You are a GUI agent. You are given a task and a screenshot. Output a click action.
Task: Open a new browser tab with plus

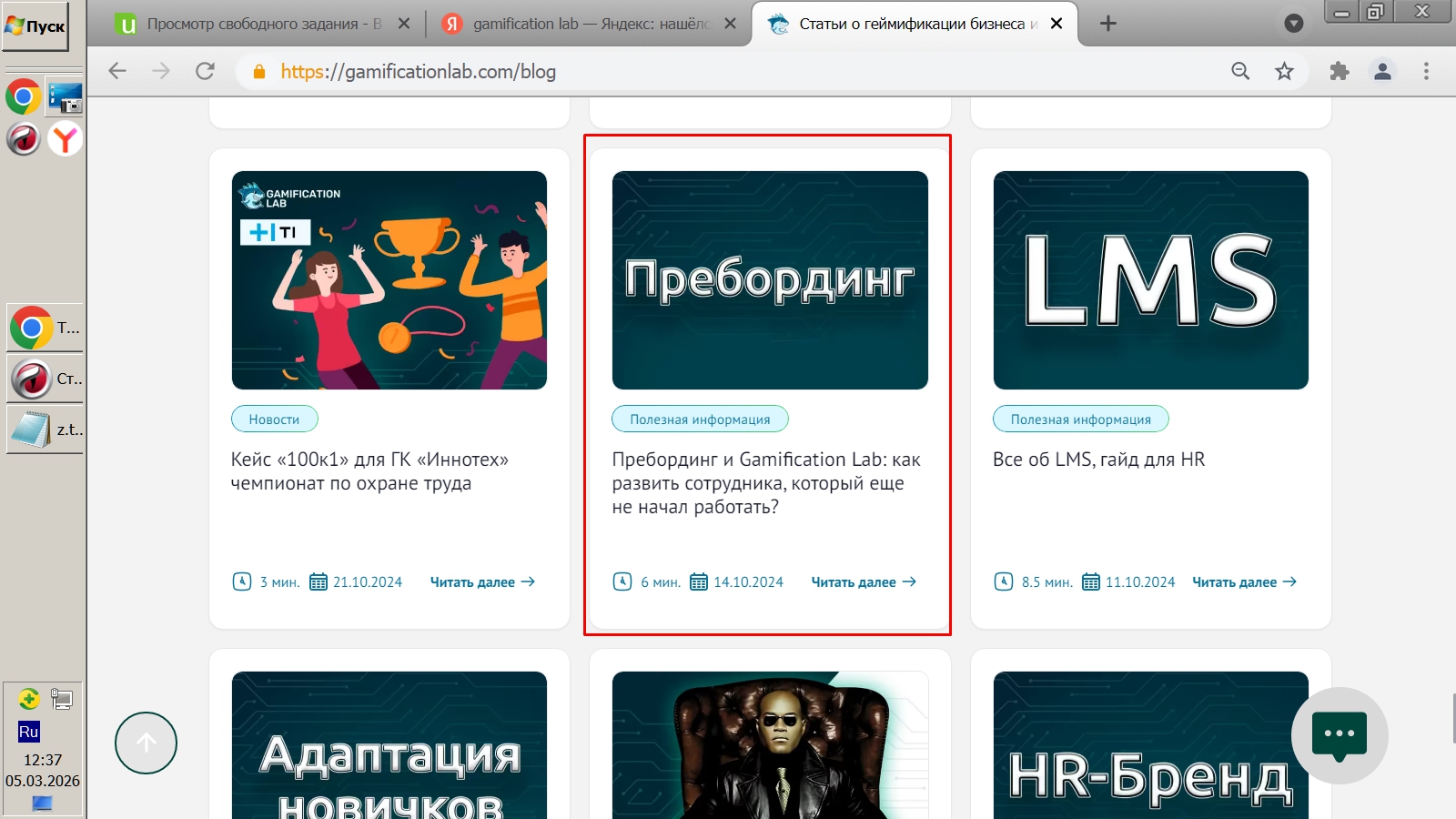1107,24
